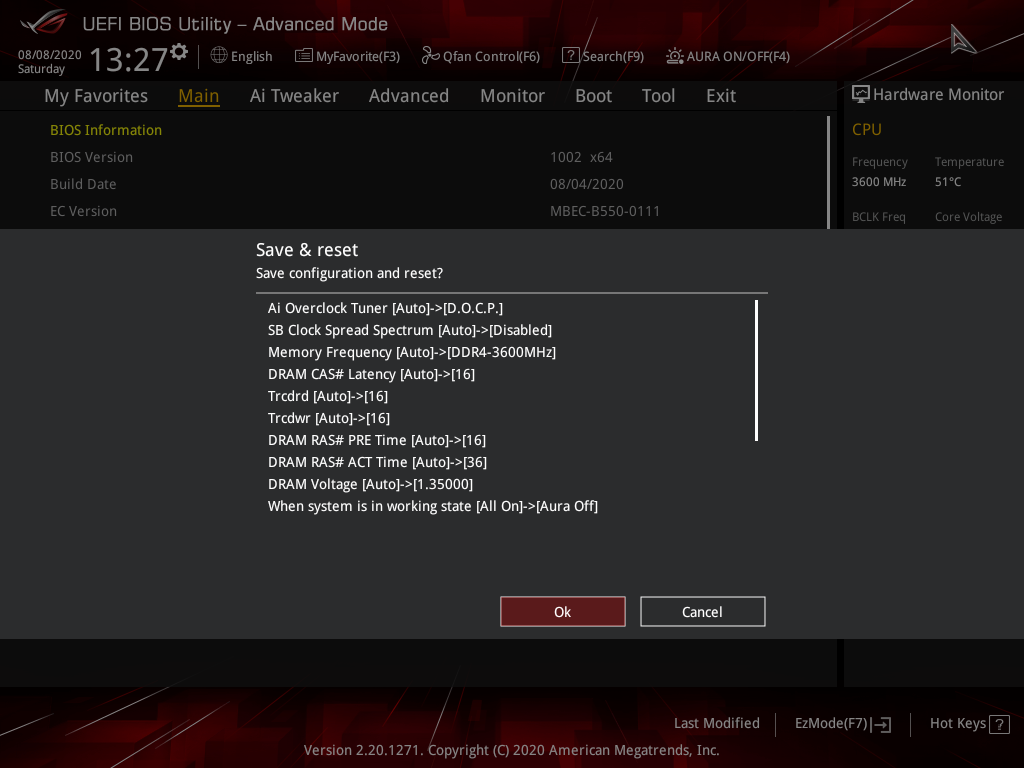Click DRAM CAS# Latency change line
Screen dimensions: 1024x768
(x=372, y=374)
